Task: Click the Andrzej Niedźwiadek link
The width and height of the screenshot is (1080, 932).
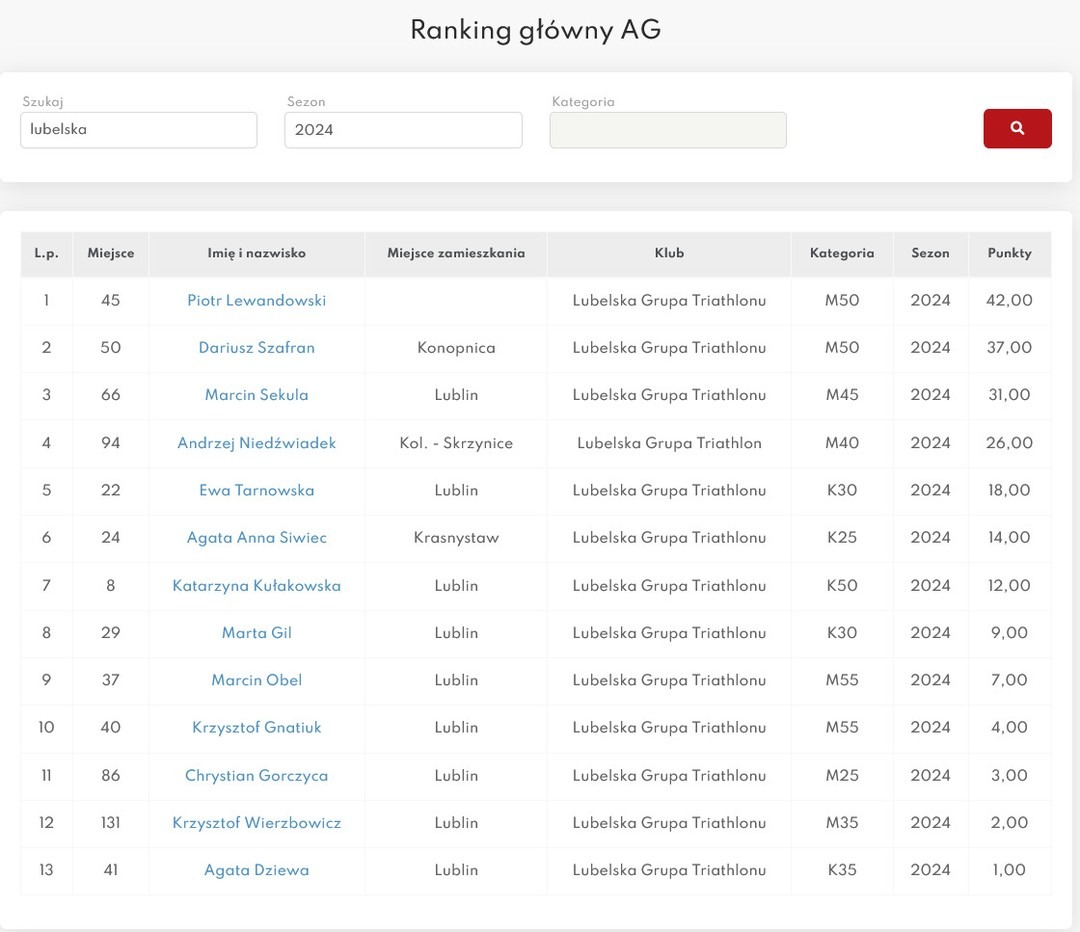Action: point(257,443)
